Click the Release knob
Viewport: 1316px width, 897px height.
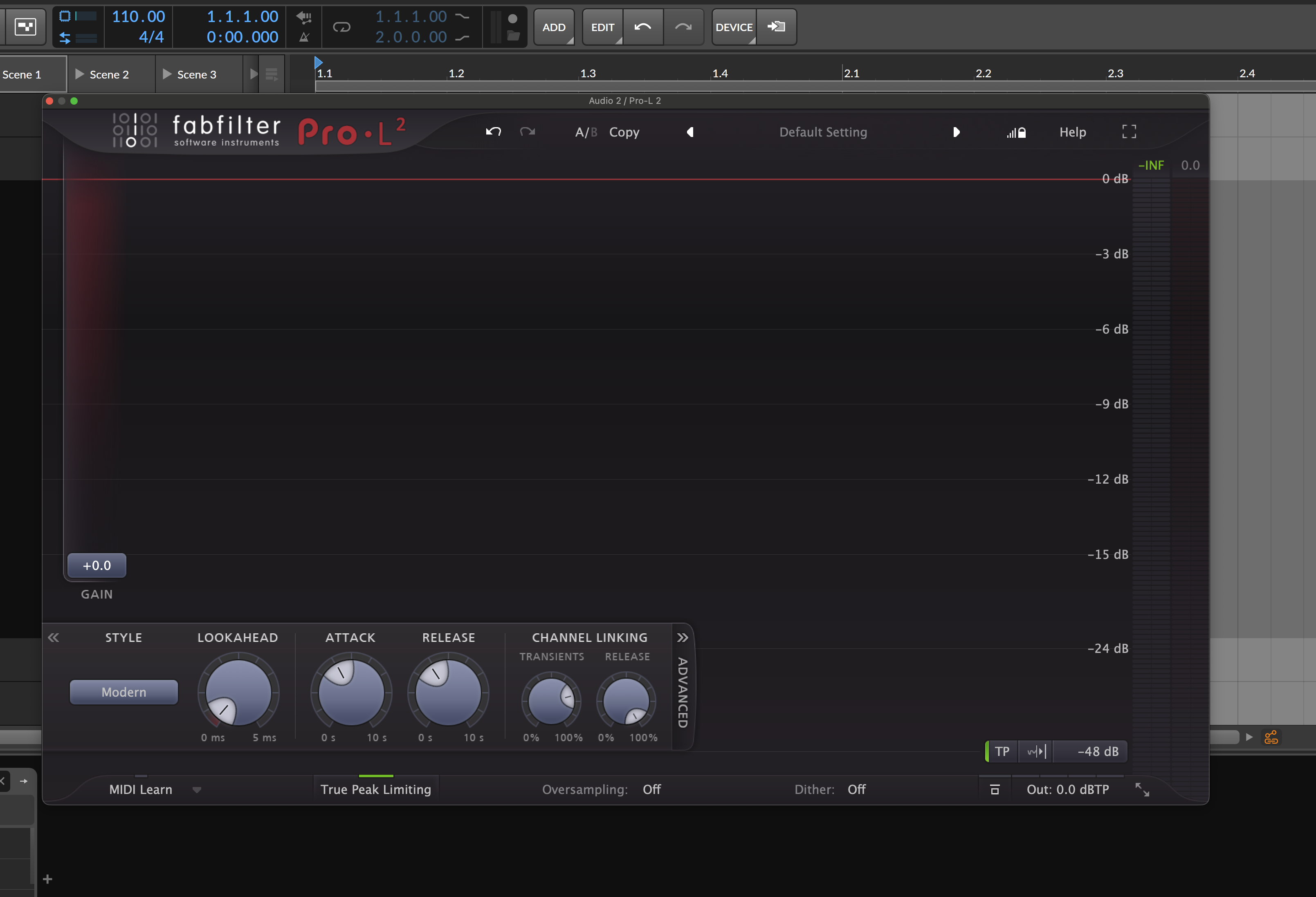[448, 692]
